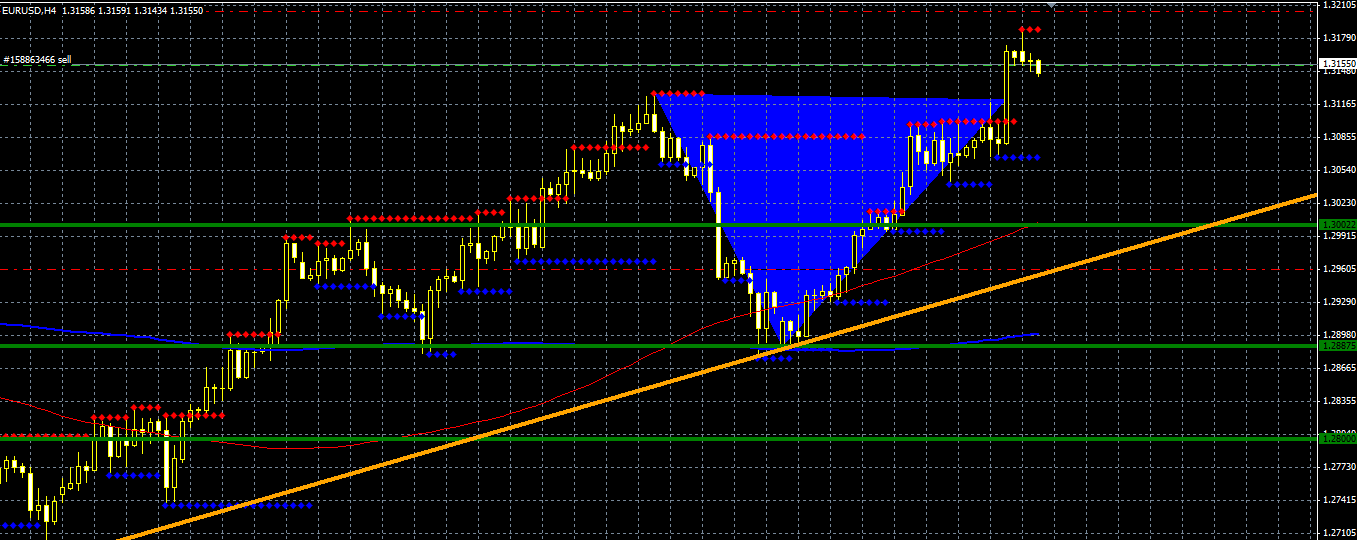Click the red dotted resistance row above latest candles
The height and width of the screenshot is (540, 1357).
pos(1030,30)
